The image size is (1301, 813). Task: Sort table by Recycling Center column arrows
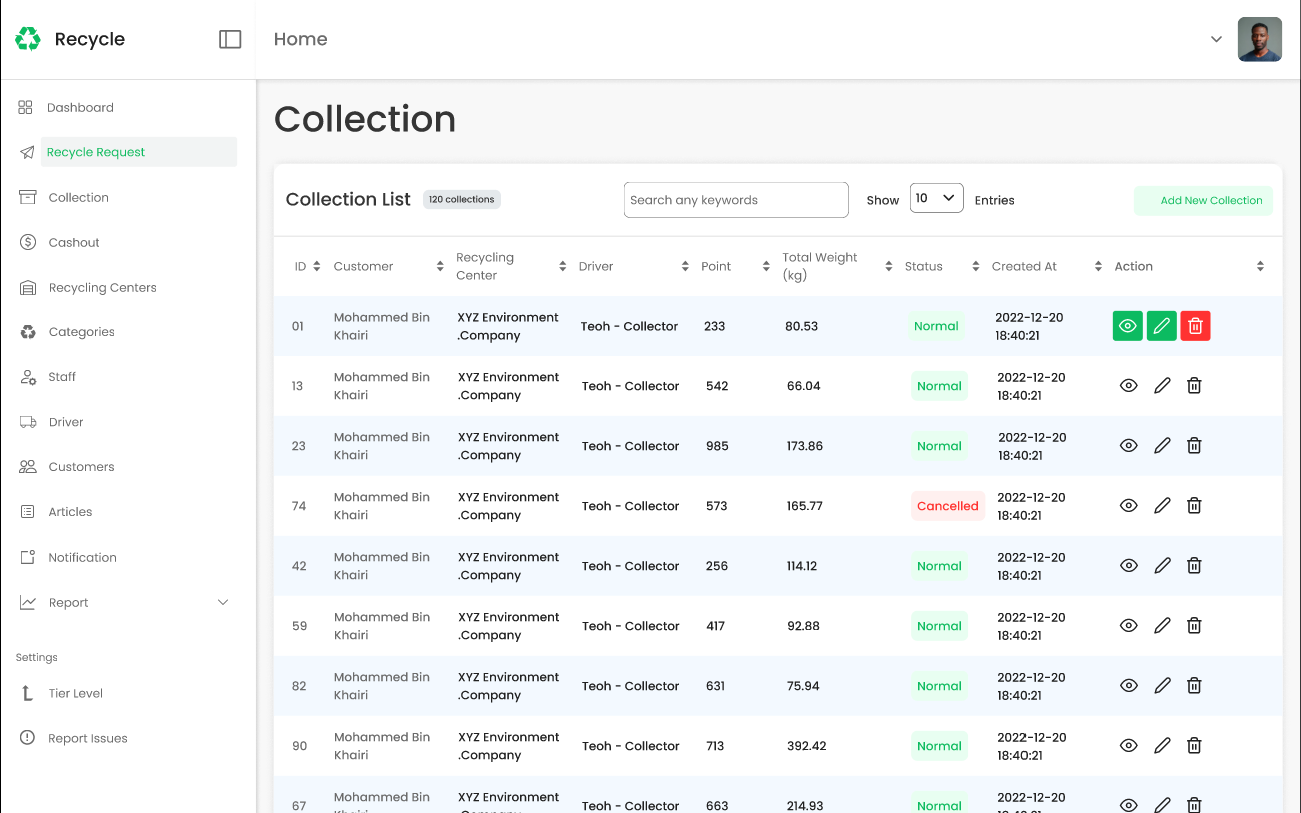click(563, 266)
